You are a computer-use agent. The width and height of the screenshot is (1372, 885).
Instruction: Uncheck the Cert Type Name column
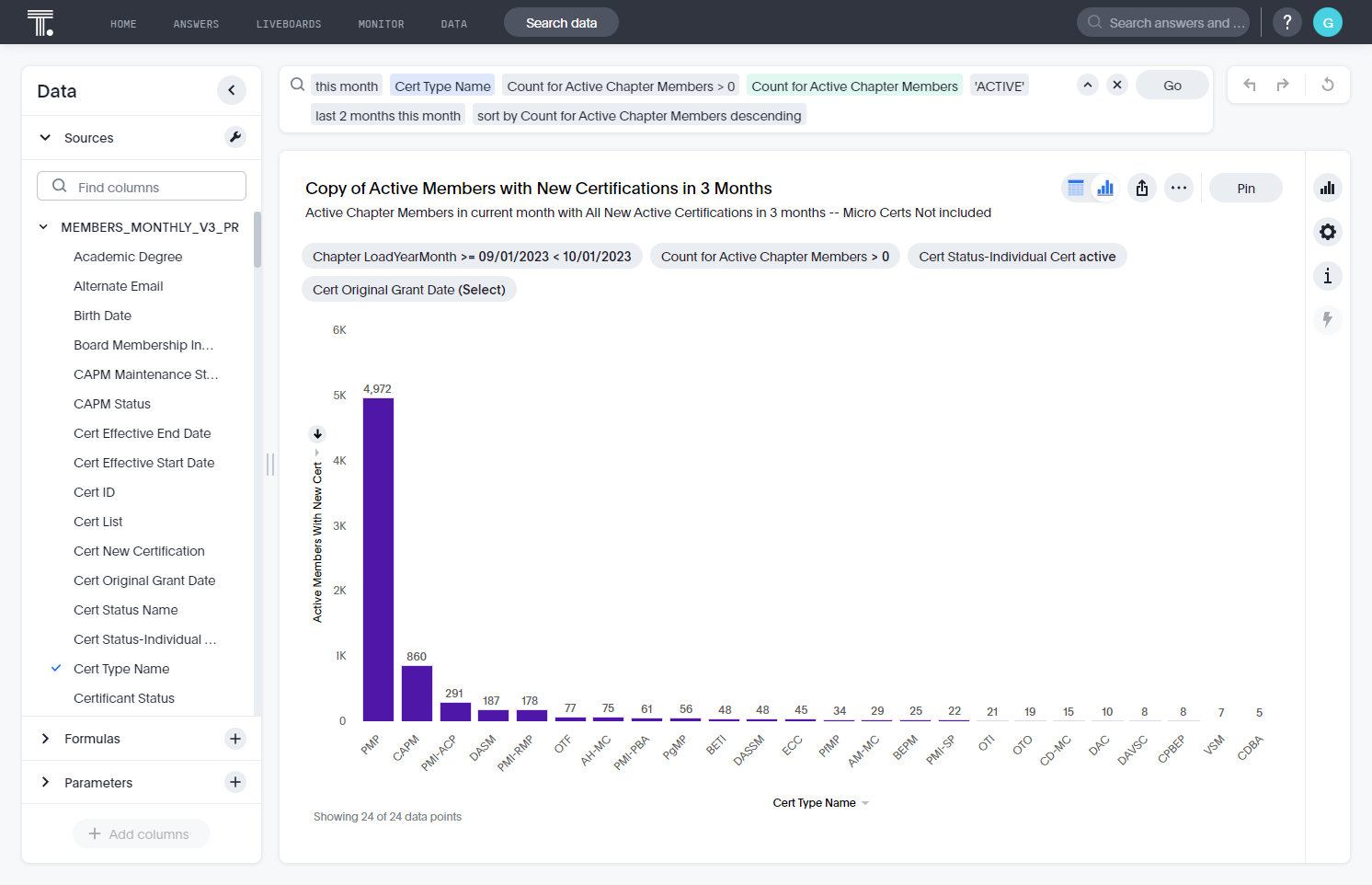point(56,669)
